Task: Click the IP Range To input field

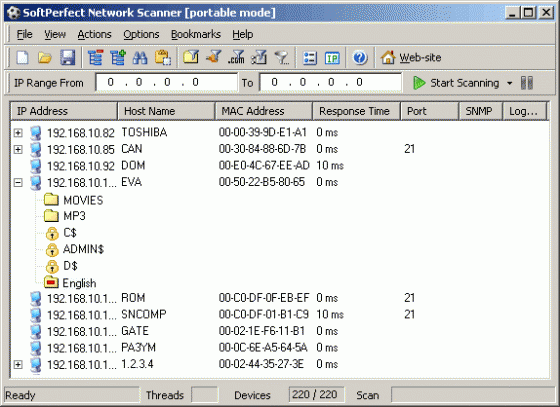Action: (331, 82)
